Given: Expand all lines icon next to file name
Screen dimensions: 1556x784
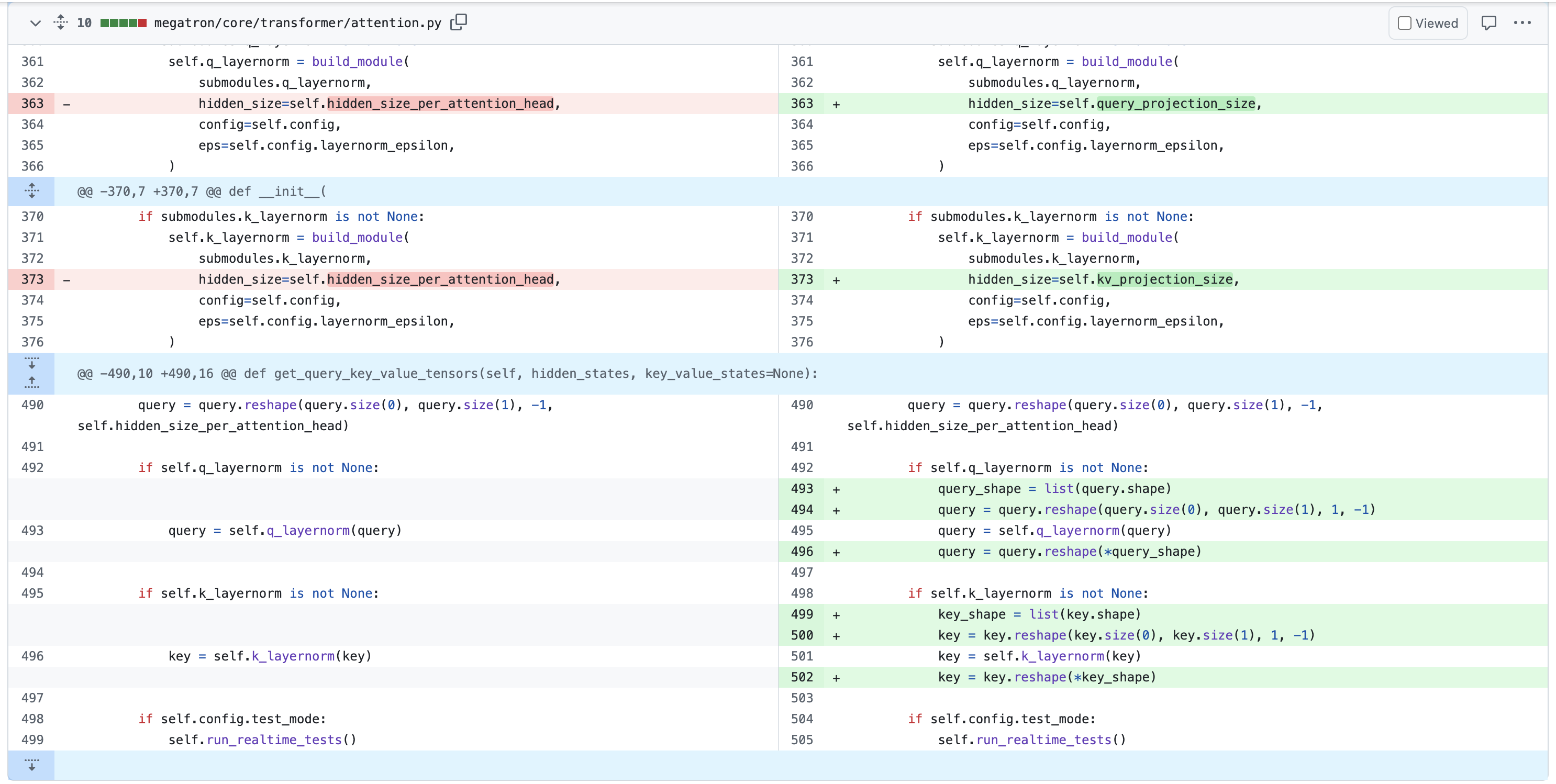Looking at the screenshot, I should [x=60, y=23].
